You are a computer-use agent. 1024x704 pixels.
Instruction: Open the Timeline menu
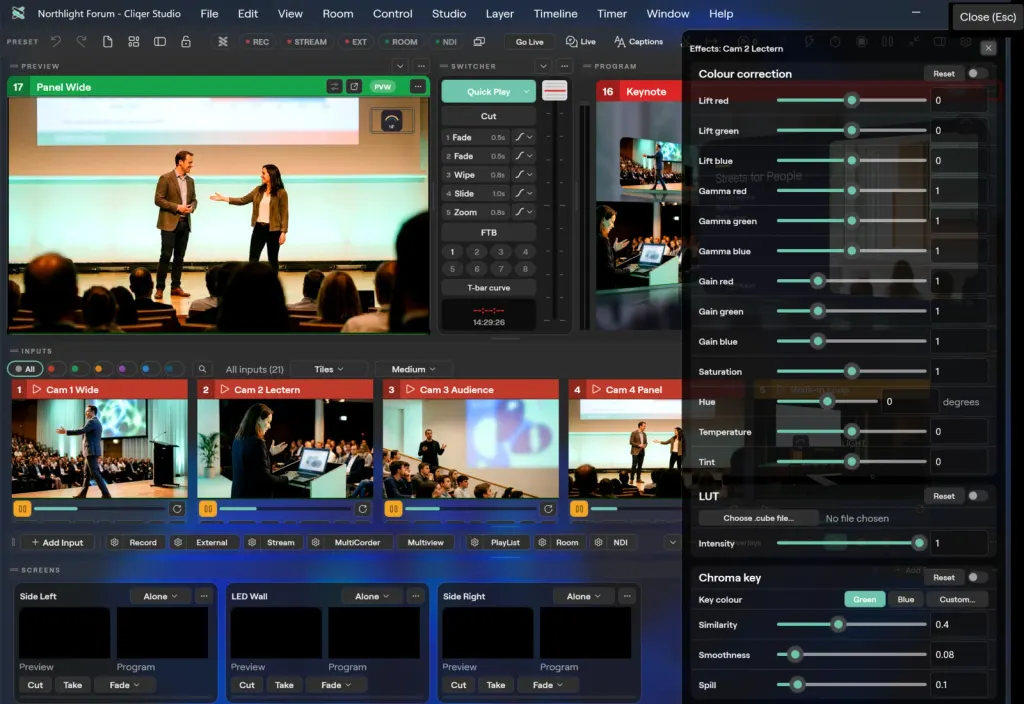pyautogui.click(x=555, y=14)
